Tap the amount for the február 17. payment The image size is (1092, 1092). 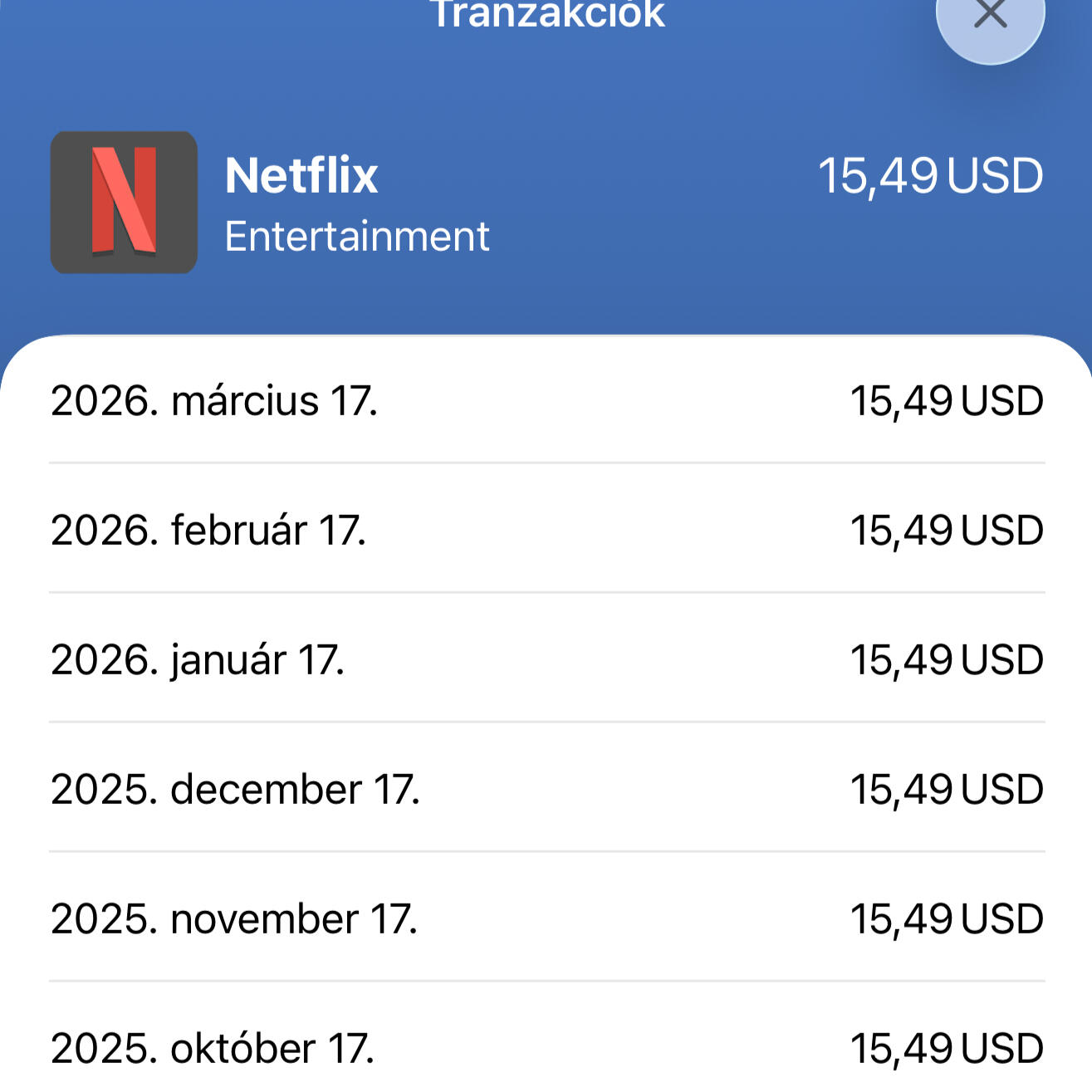pos(947,531)
